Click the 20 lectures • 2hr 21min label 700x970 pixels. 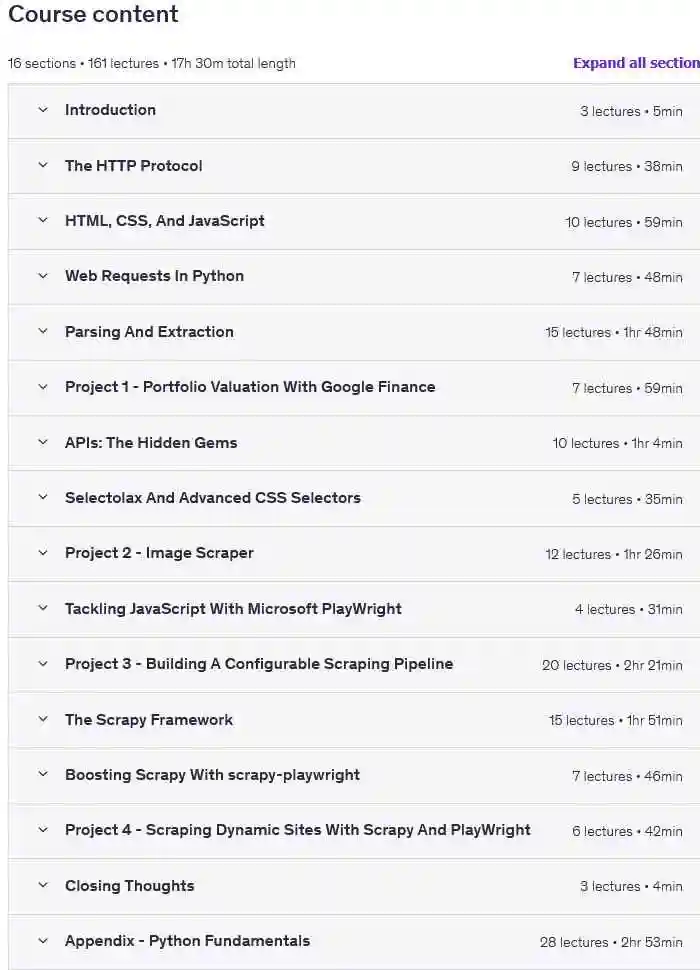point(612,665)
